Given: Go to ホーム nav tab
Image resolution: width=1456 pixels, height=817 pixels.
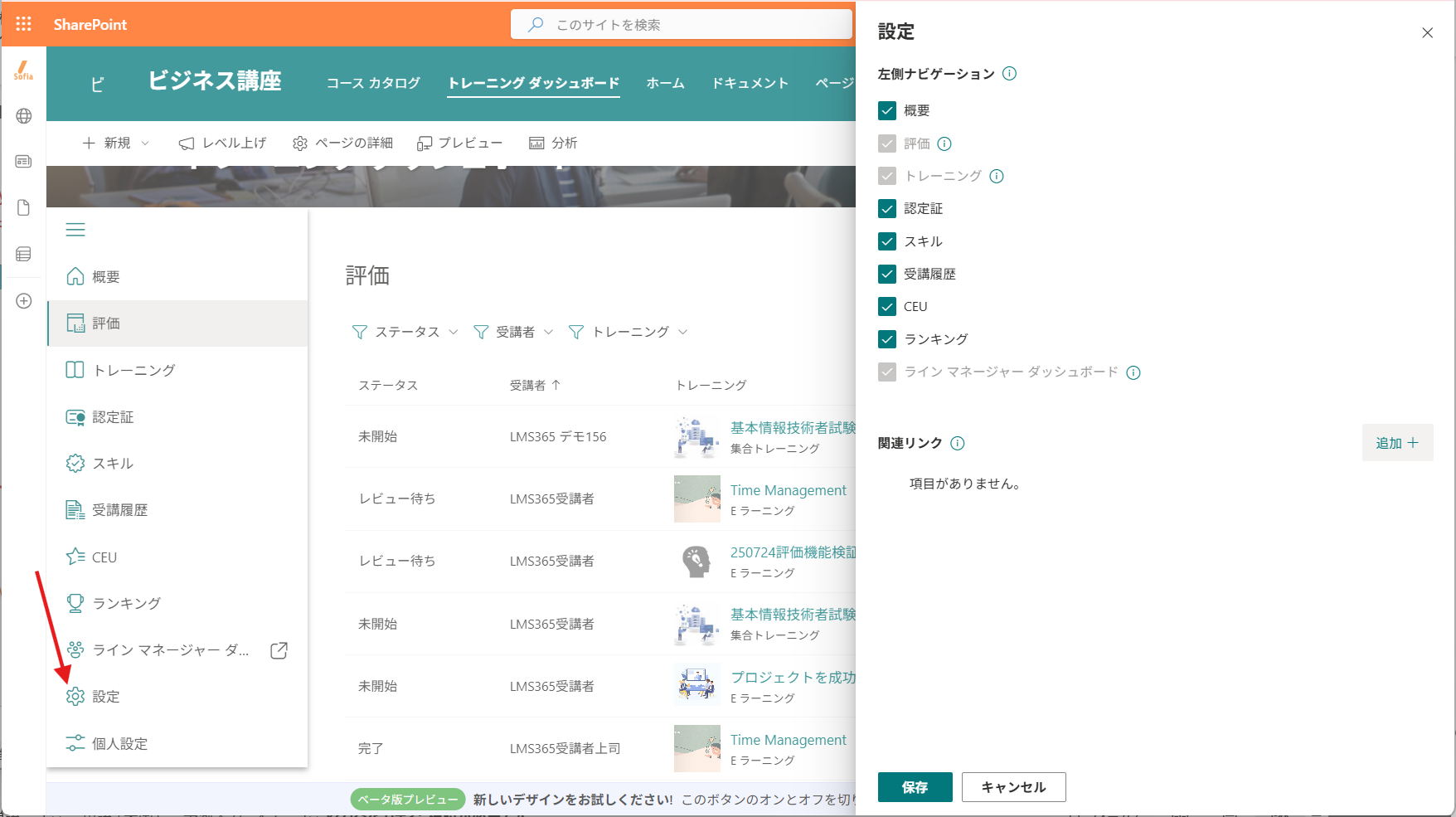Looking at the screenshot, I should point(666,83).
